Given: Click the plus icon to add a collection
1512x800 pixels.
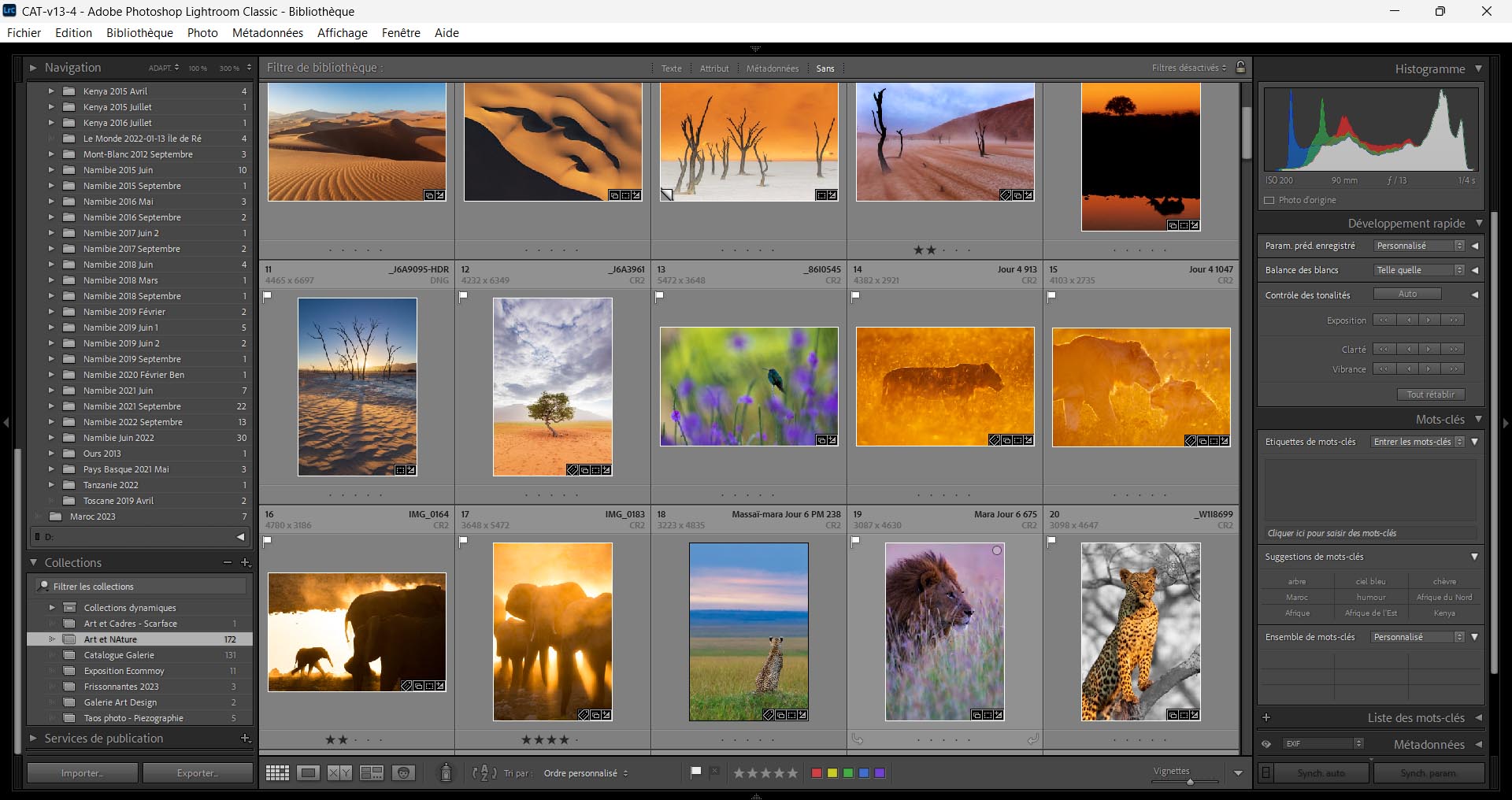Looking at the screenshot, I should (245, 563).
